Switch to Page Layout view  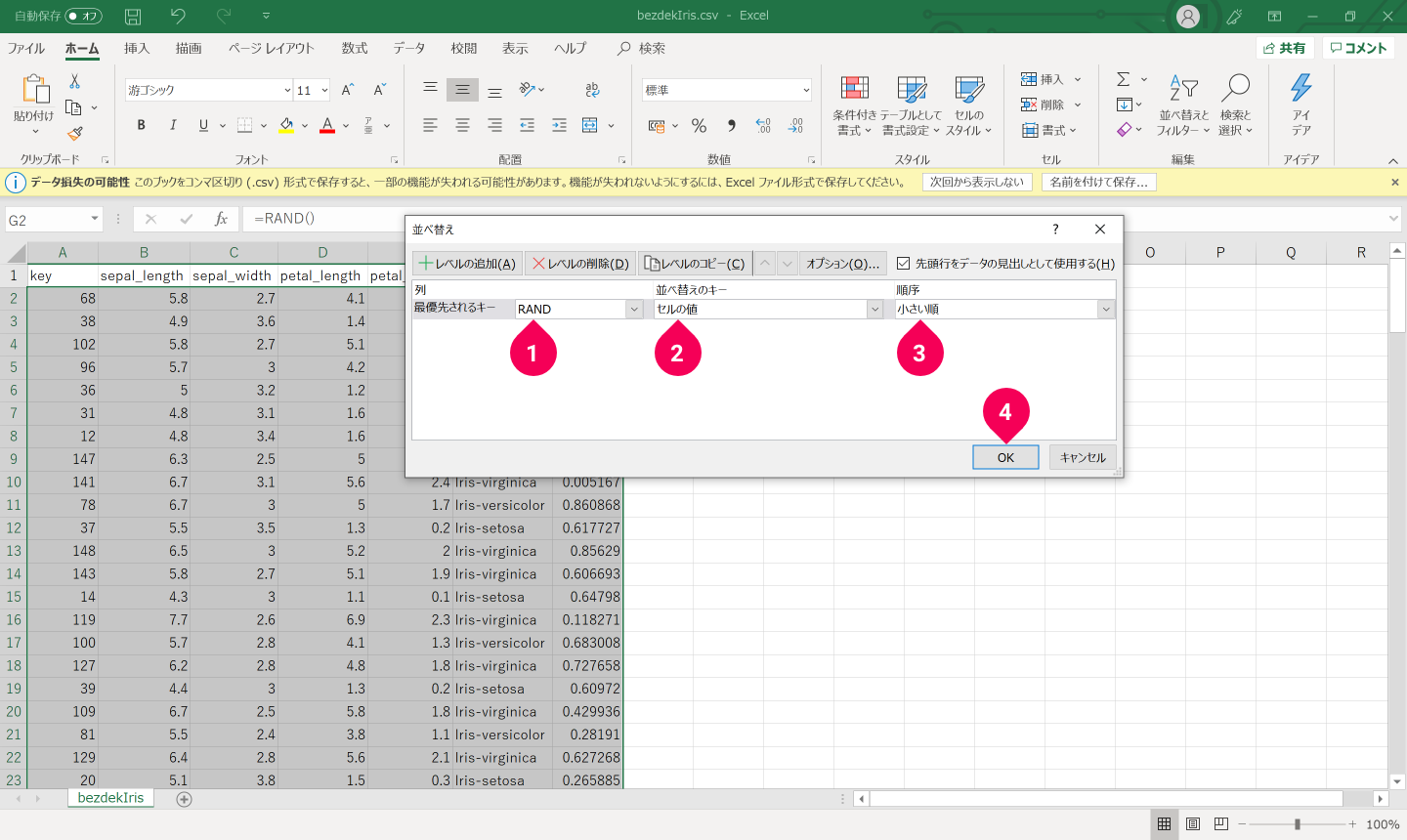click(1193, 824)
